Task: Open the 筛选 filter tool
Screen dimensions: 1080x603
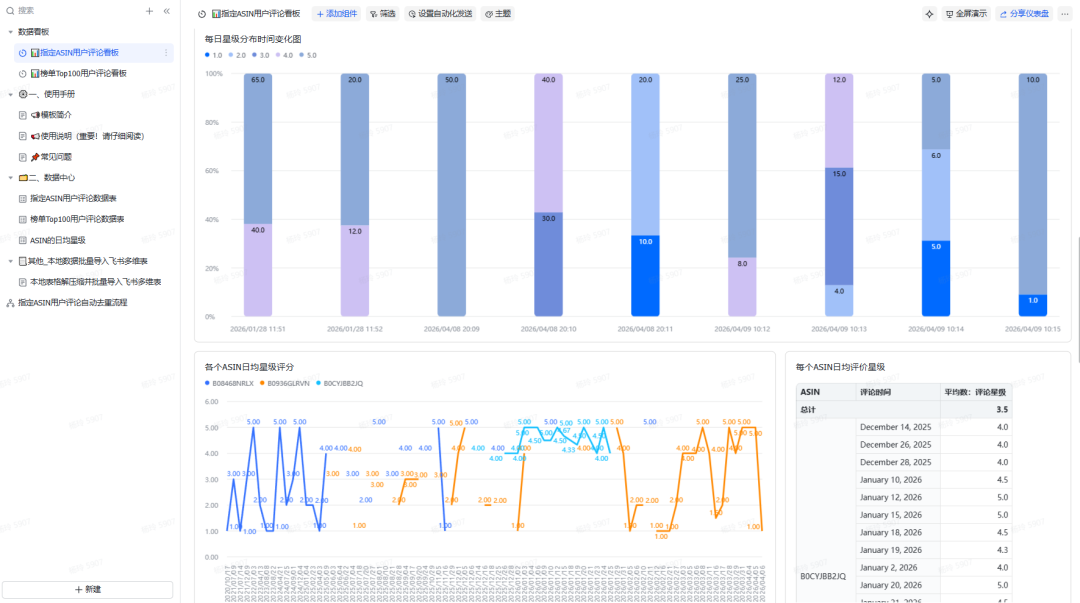Action: click(x=382, y=14)
